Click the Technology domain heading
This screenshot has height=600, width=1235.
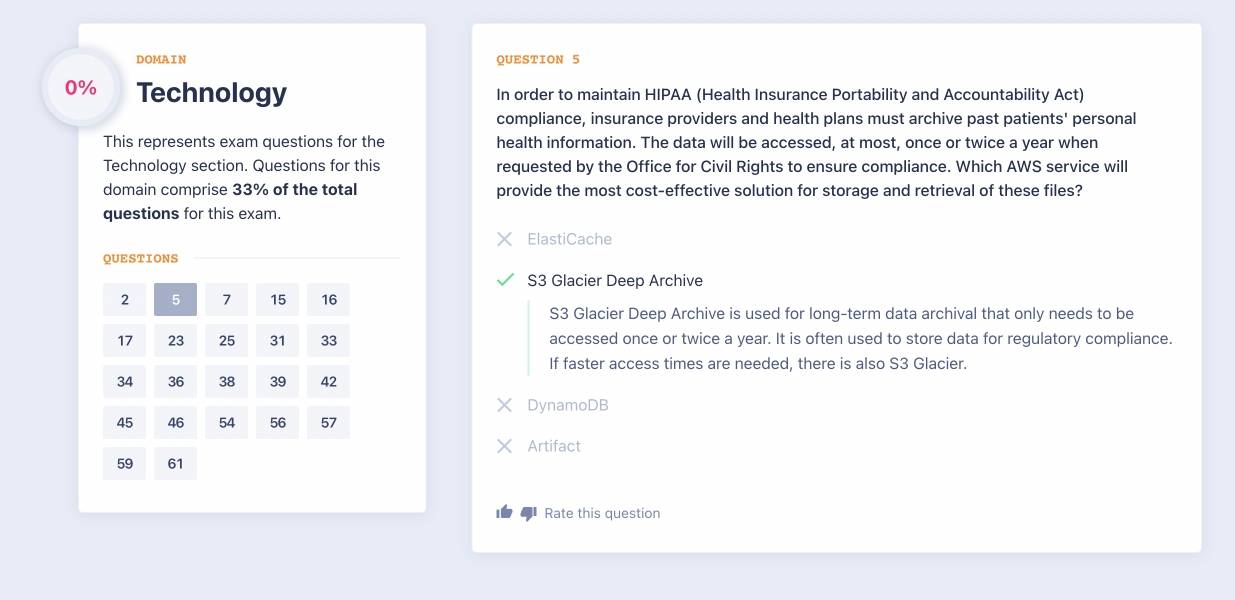click(211, 93)
